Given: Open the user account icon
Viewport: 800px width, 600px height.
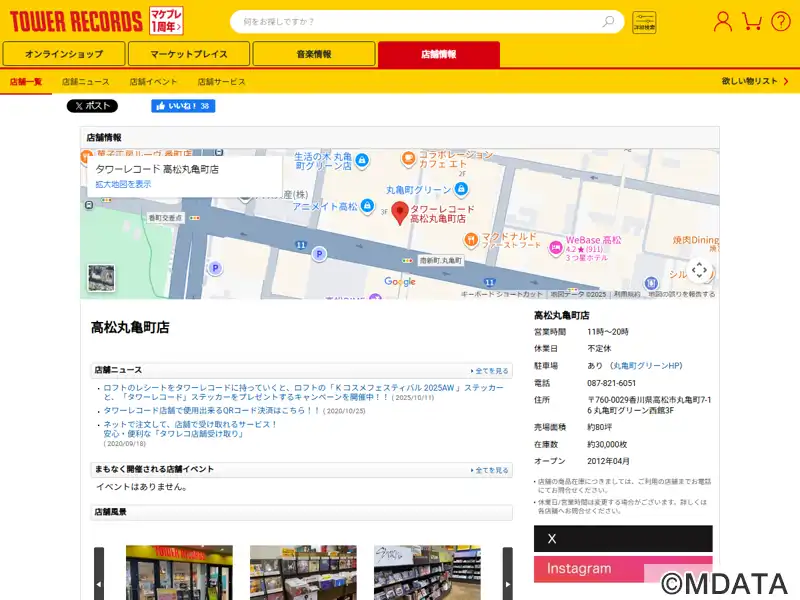Looking at the screenshot, I should (x=722, y=21).
